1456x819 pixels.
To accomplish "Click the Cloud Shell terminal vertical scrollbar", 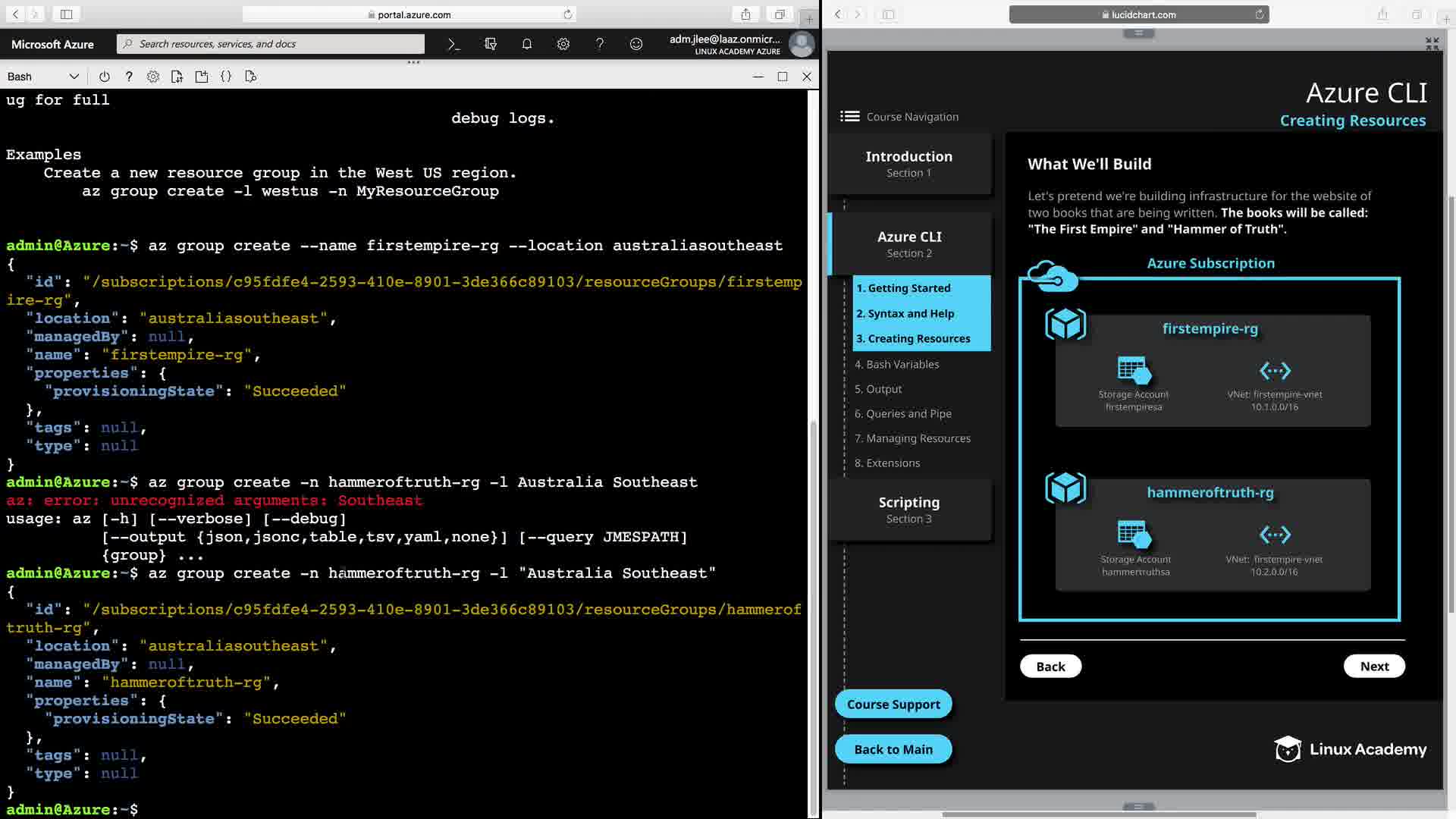I will (813, 607).
